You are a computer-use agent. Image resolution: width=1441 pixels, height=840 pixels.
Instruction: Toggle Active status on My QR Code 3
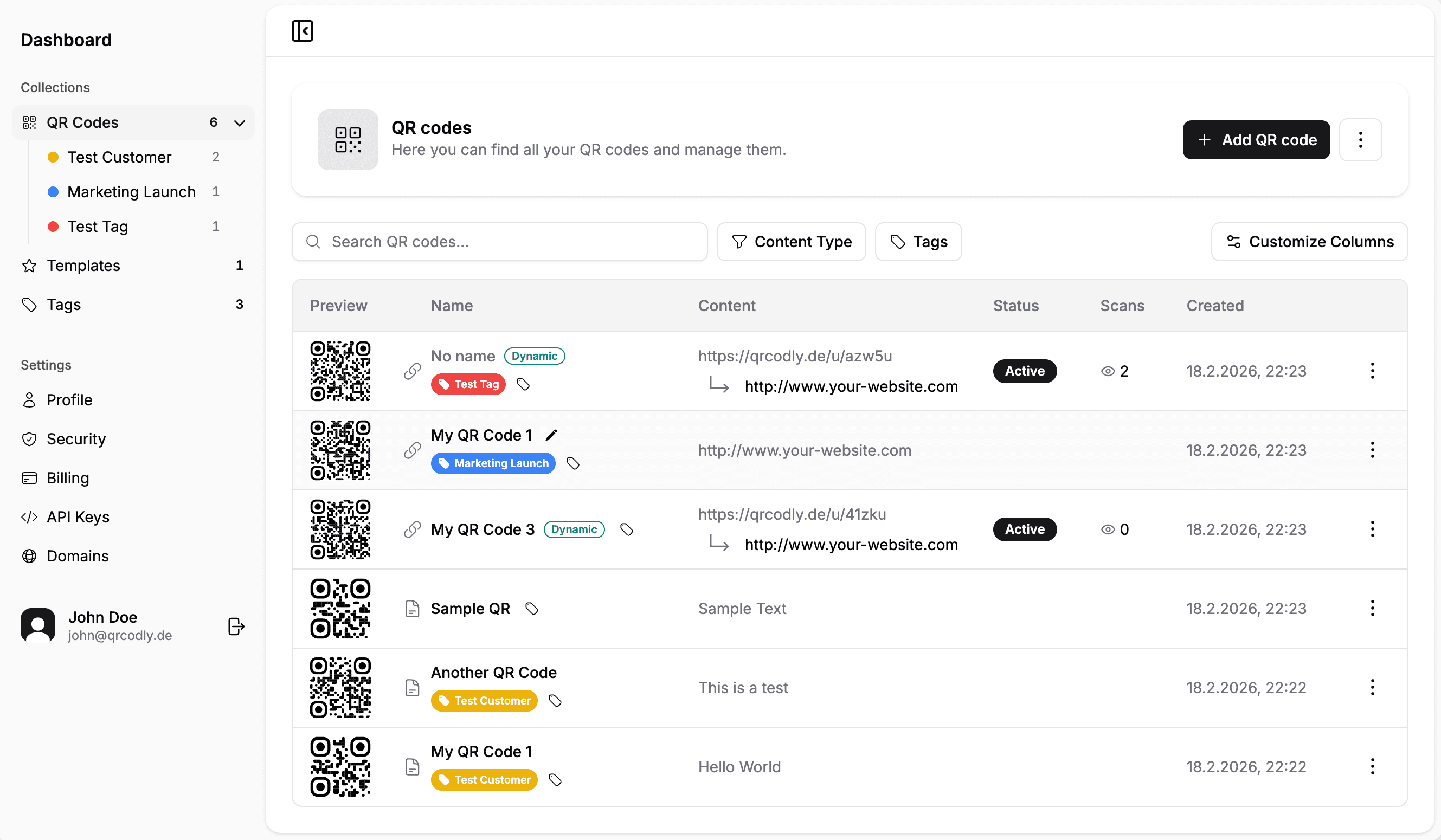click(x=1024, y=528)
